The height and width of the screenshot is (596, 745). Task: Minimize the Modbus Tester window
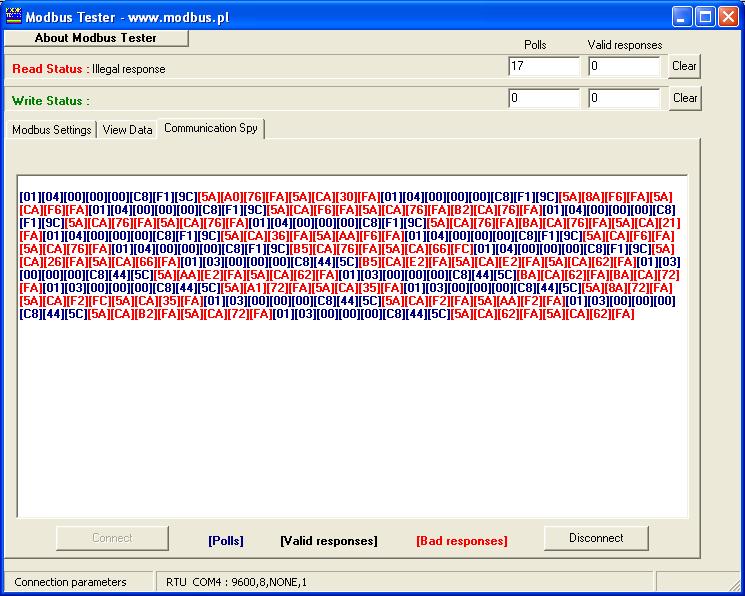tap(682, 17)
